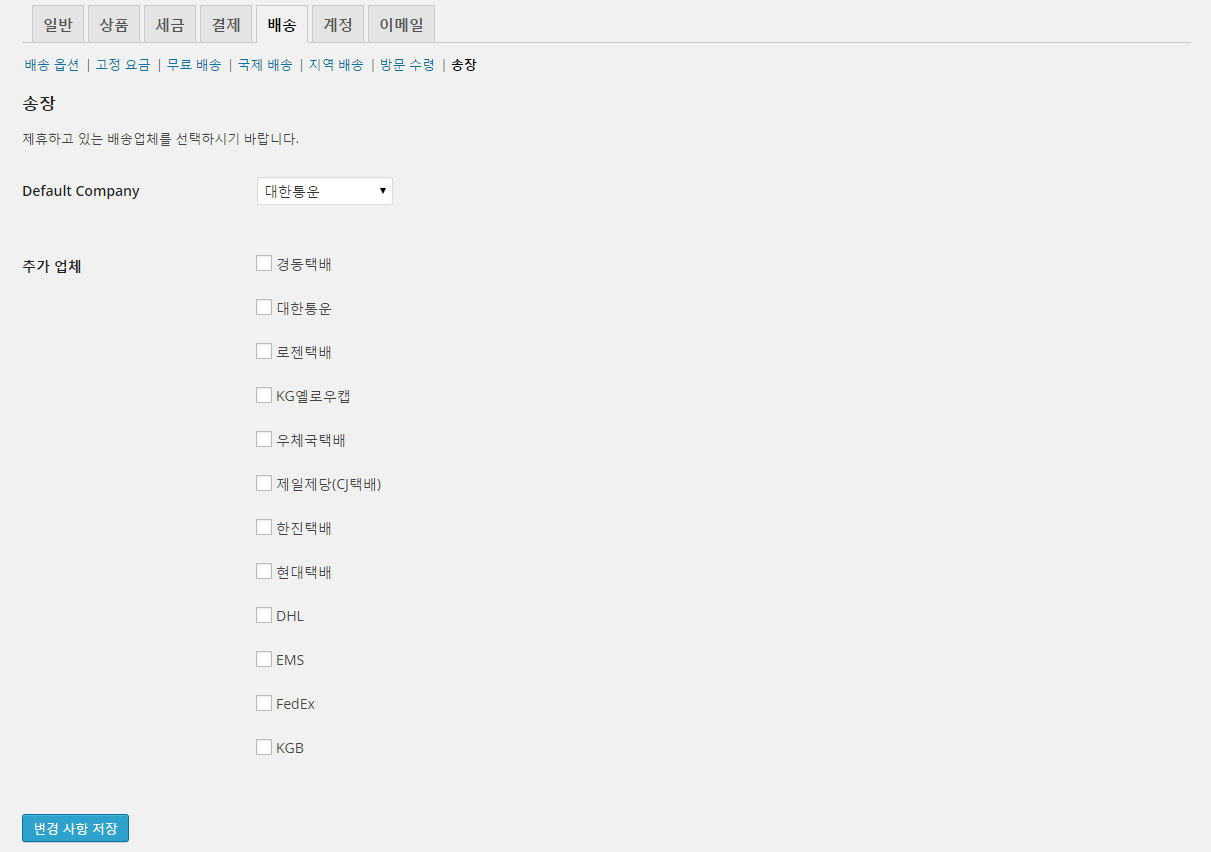Click the 변경 사항 저장 button

(75, 829)
